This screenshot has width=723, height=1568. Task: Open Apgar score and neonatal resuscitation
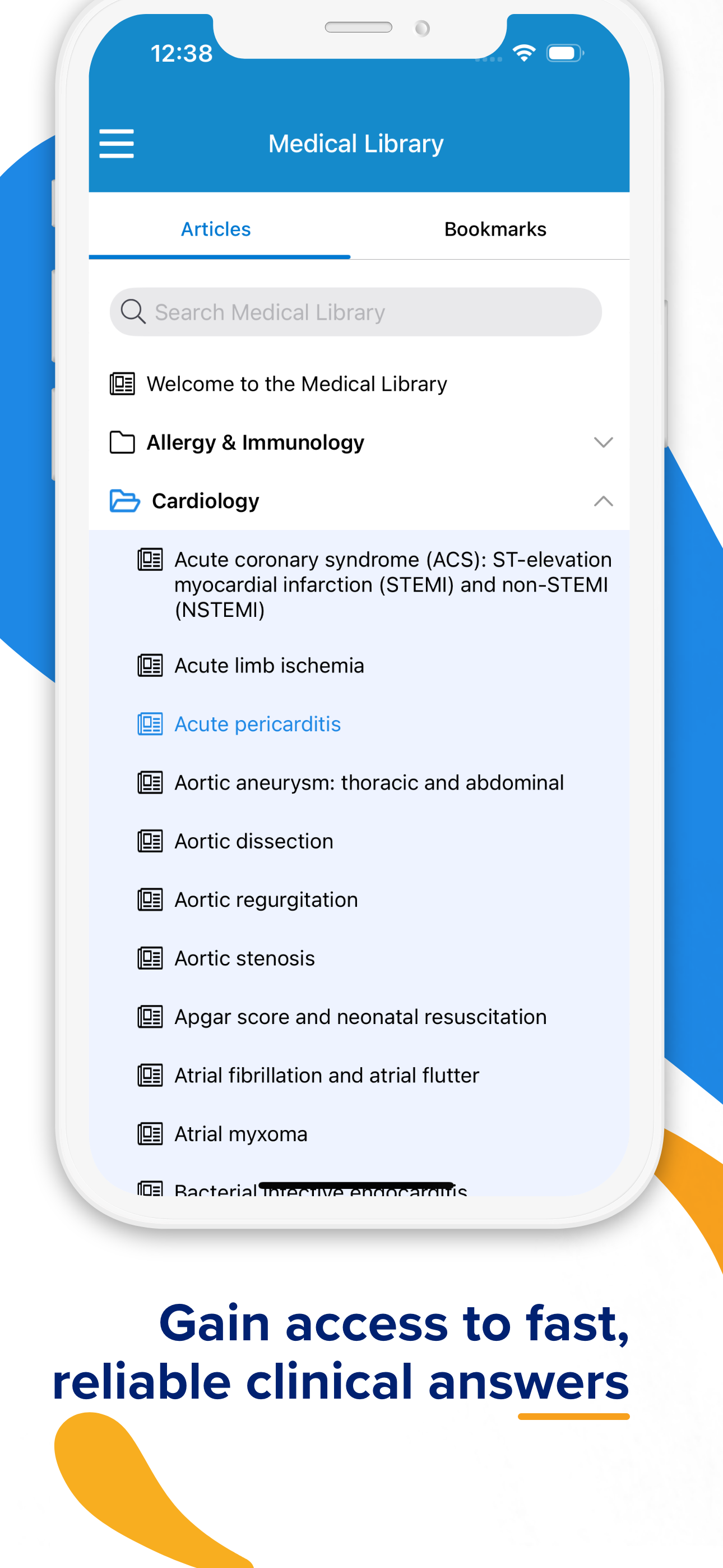coord(359,1017)
